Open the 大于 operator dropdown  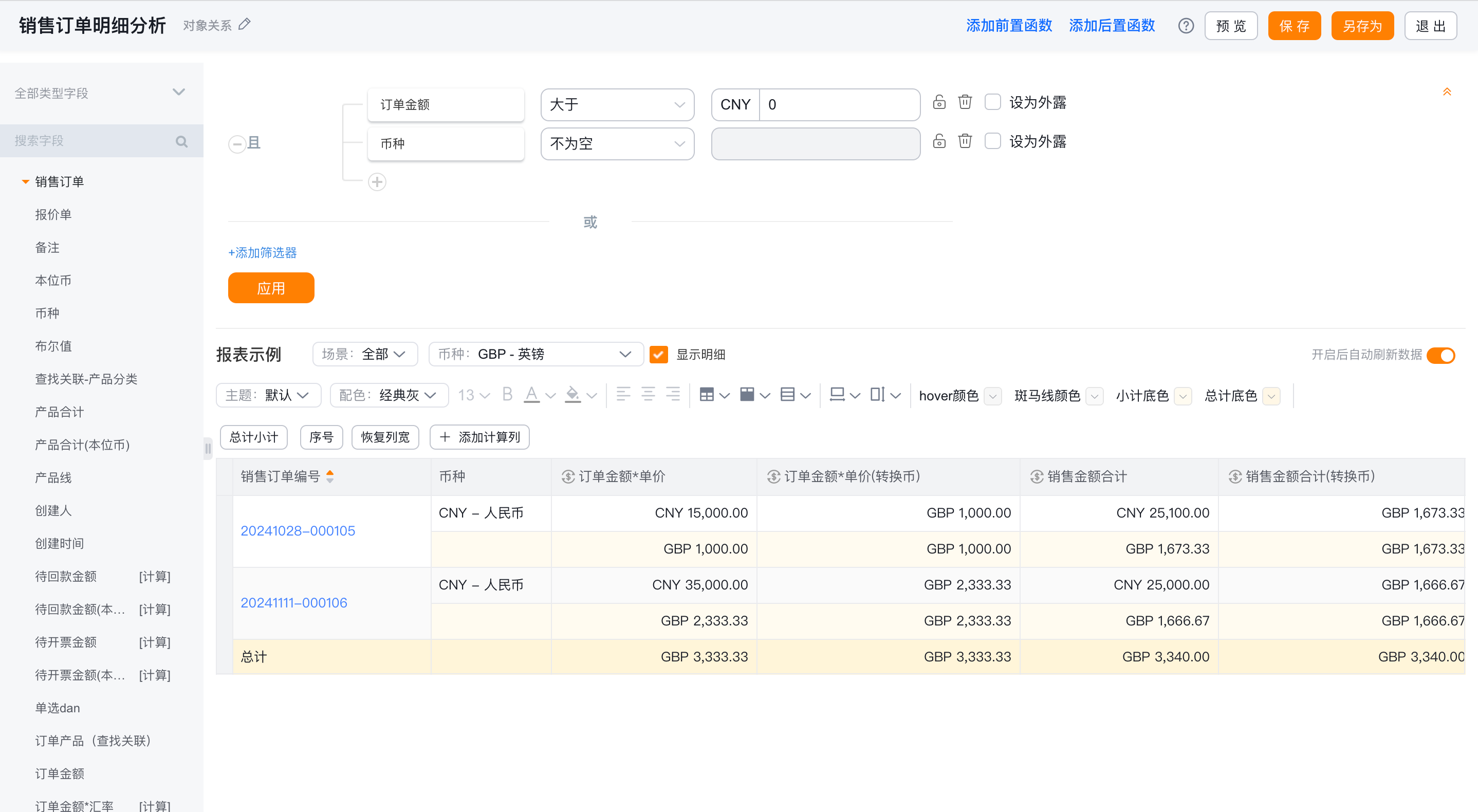pyautogui.click(x=617, y=104)
